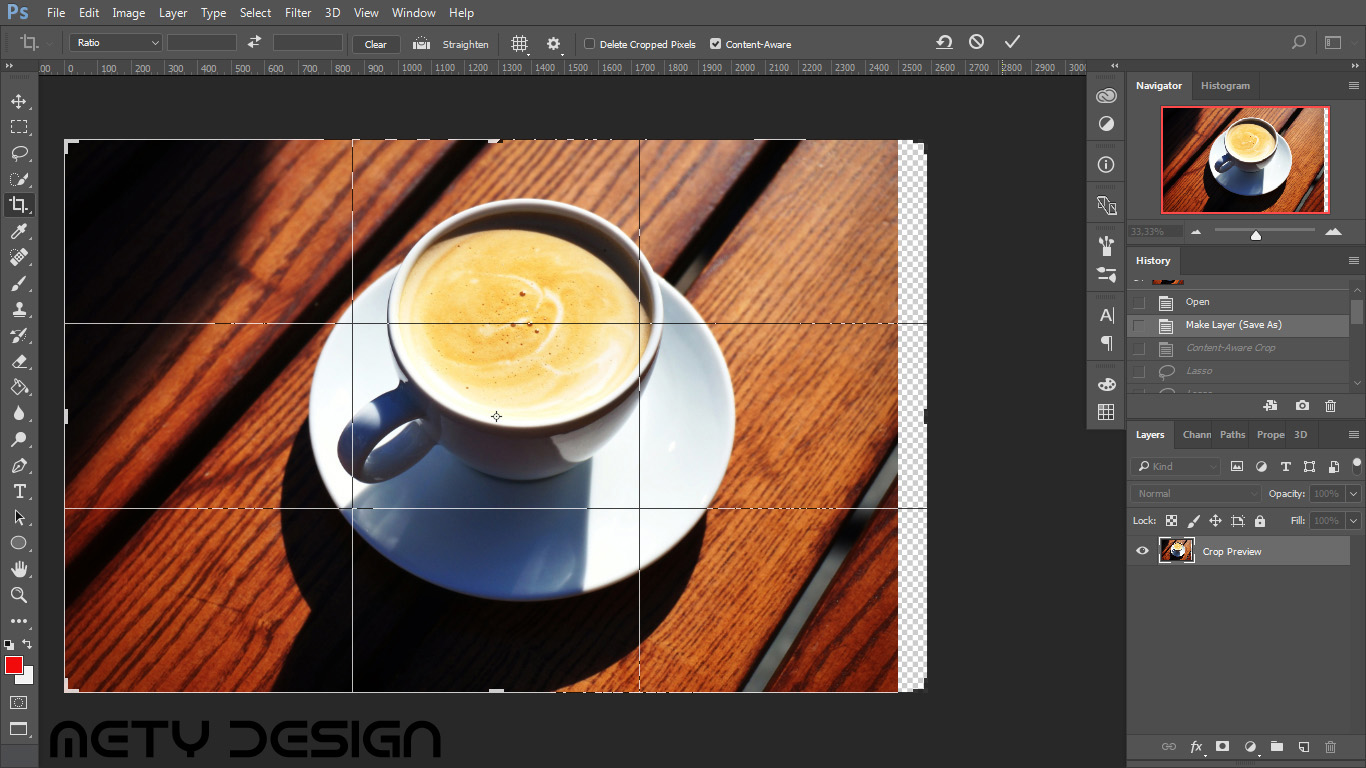The width and height of the screenshot is (1366, 768).
Task: Open the Ratio aspect preset dropdown
Action: (x=116, y=43)
